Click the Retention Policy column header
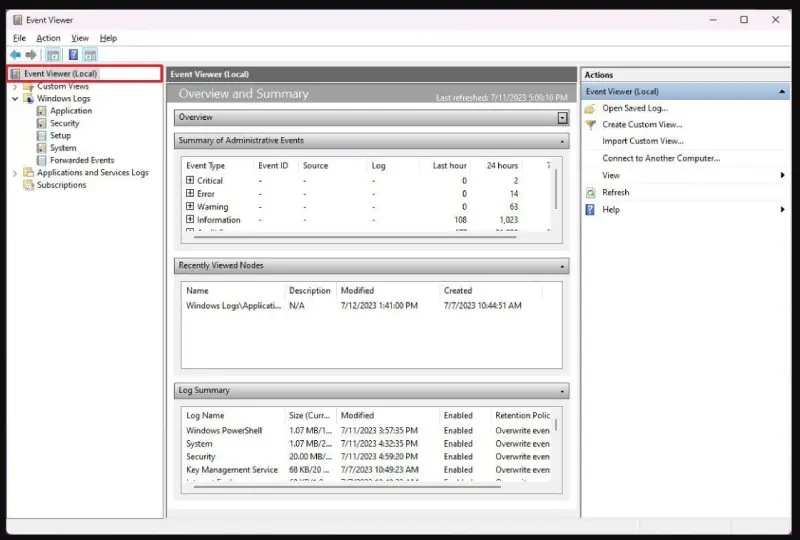 (522, 415)
